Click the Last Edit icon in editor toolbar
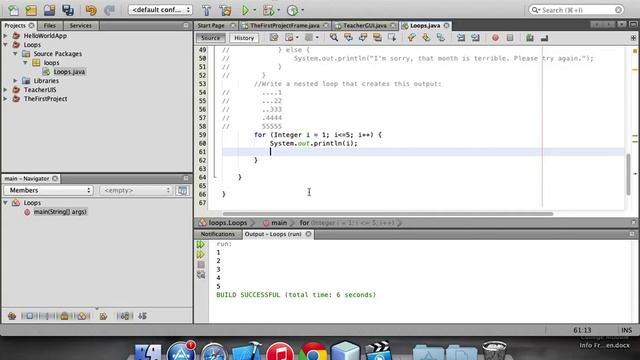Screen dimensions: 640x360 click(x=273, y=38)
